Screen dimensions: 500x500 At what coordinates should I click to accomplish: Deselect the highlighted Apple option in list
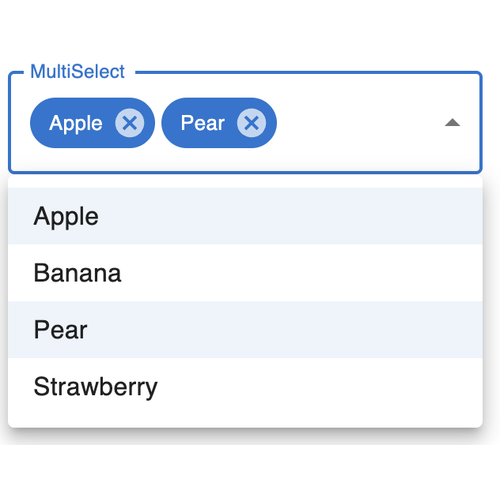[x=245, y=216]
